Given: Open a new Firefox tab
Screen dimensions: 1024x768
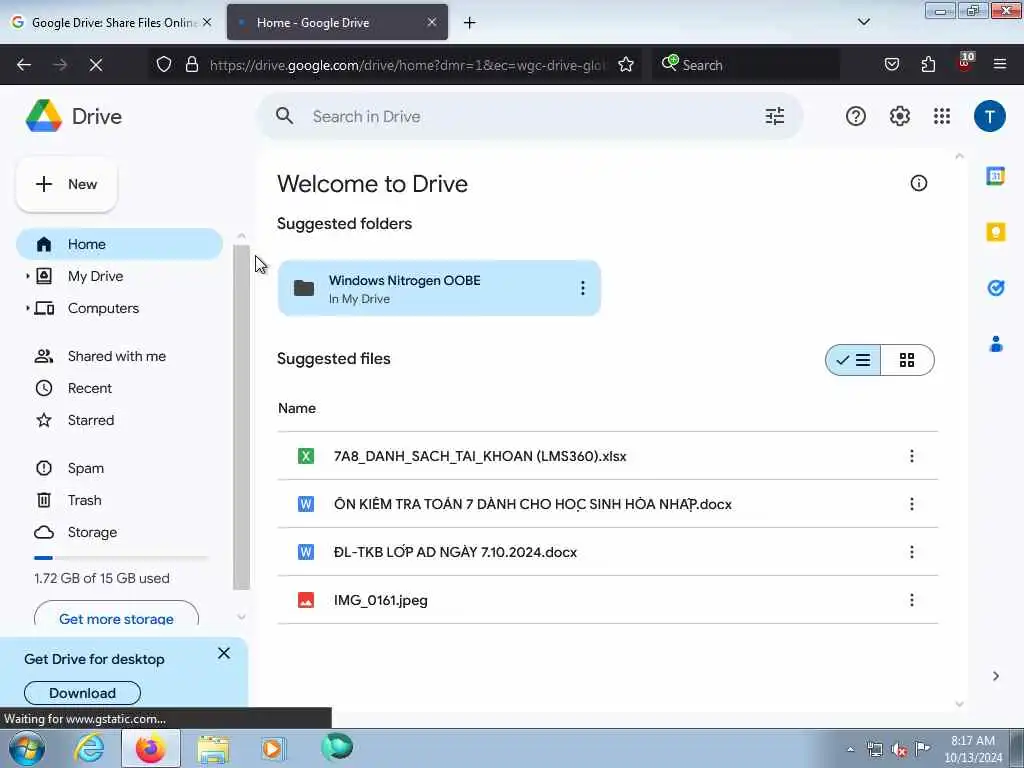Looking at the screenshot, I should (470, 23).
